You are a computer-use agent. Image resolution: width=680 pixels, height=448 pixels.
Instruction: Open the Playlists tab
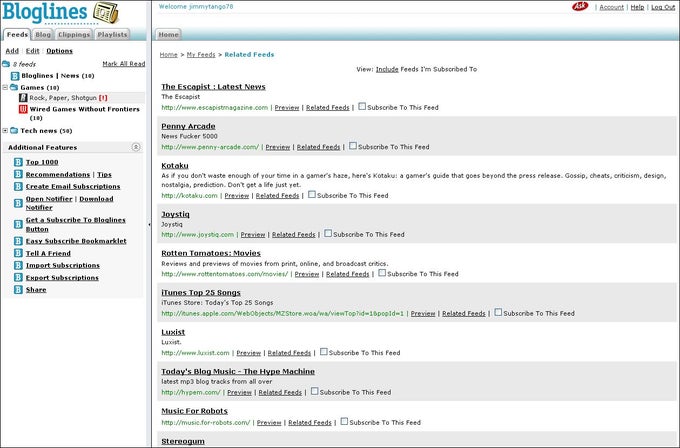point(112,35)
